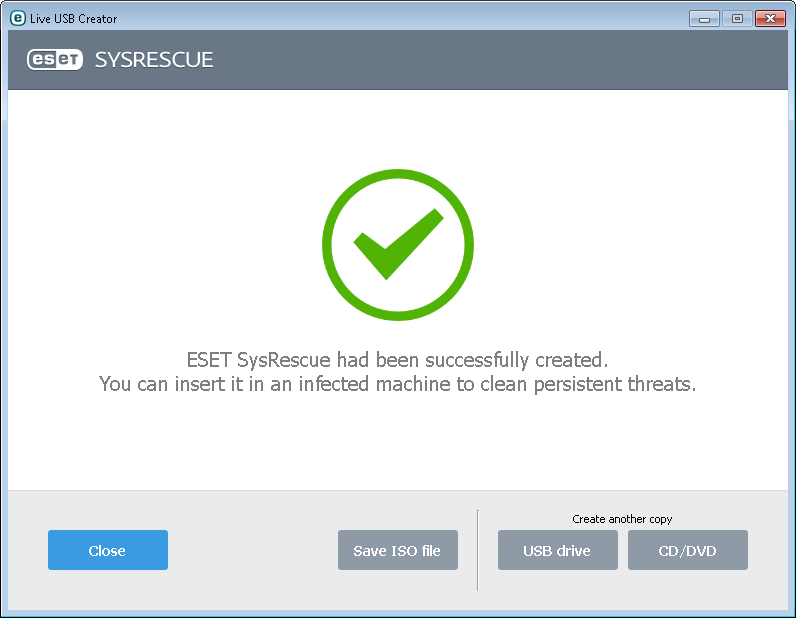
Task: Click the "Create another copy" label
Action: coord(622,519)
